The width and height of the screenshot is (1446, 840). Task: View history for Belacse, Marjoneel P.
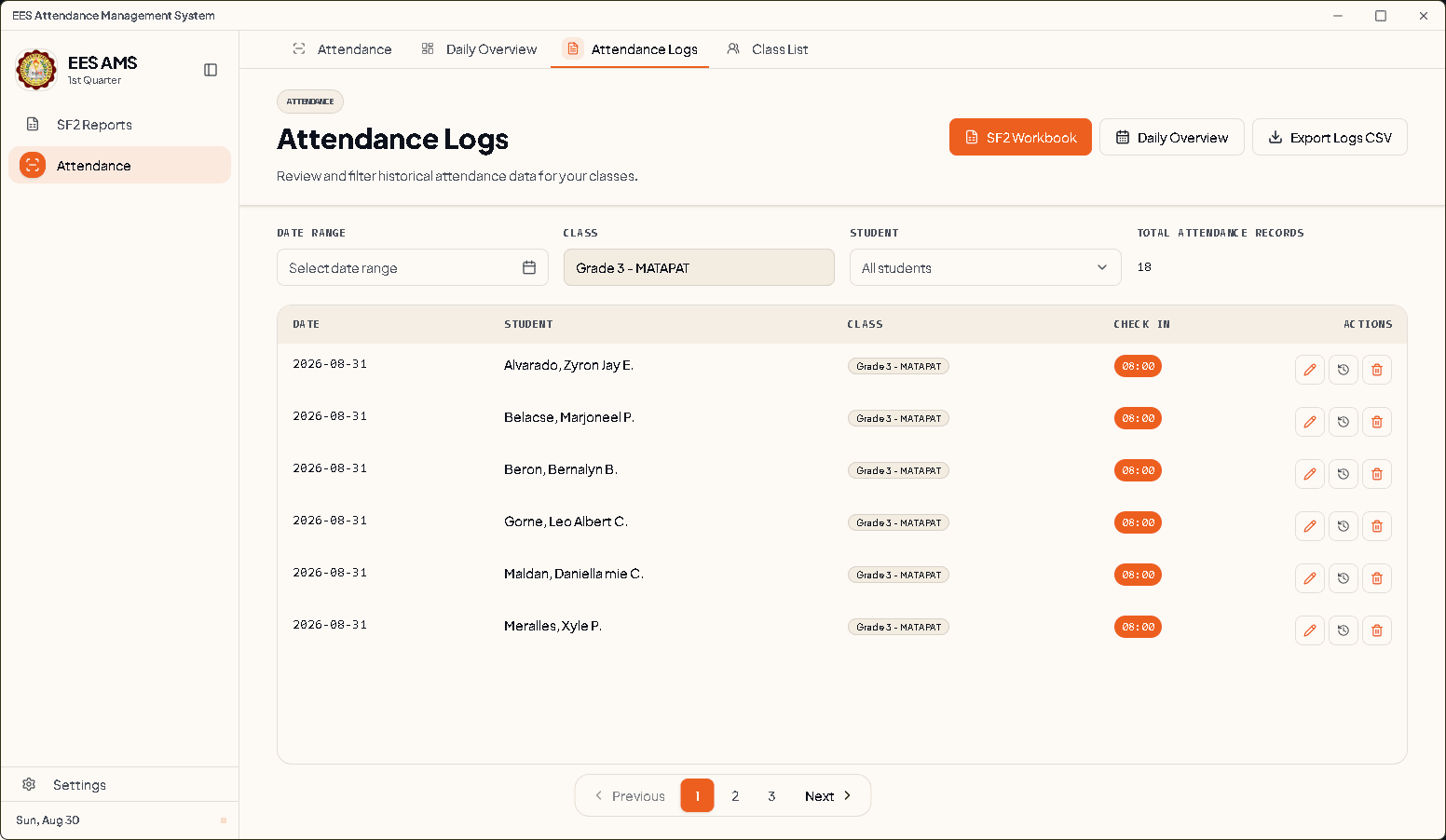(x=1344, y=422)
